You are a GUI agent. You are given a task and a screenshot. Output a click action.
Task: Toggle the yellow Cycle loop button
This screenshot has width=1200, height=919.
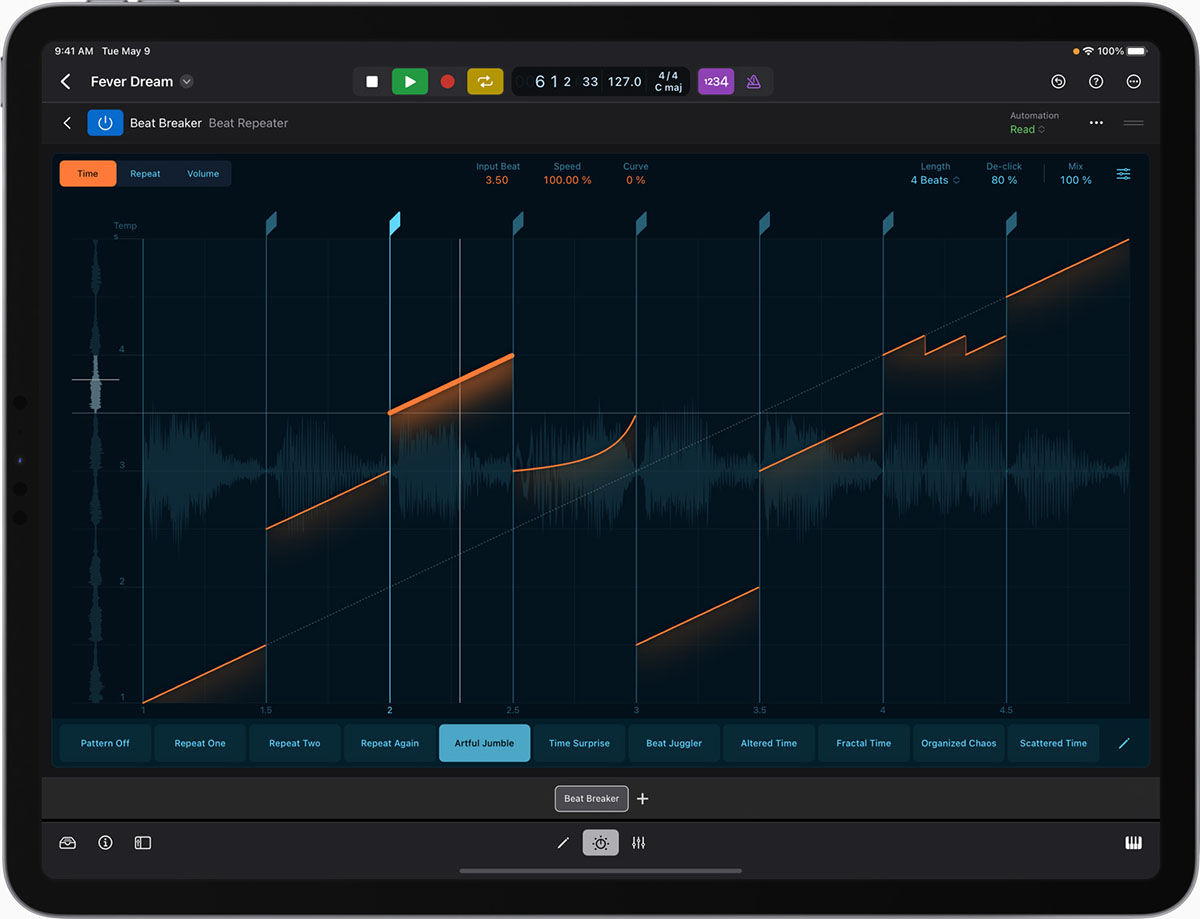click(485, 82)
